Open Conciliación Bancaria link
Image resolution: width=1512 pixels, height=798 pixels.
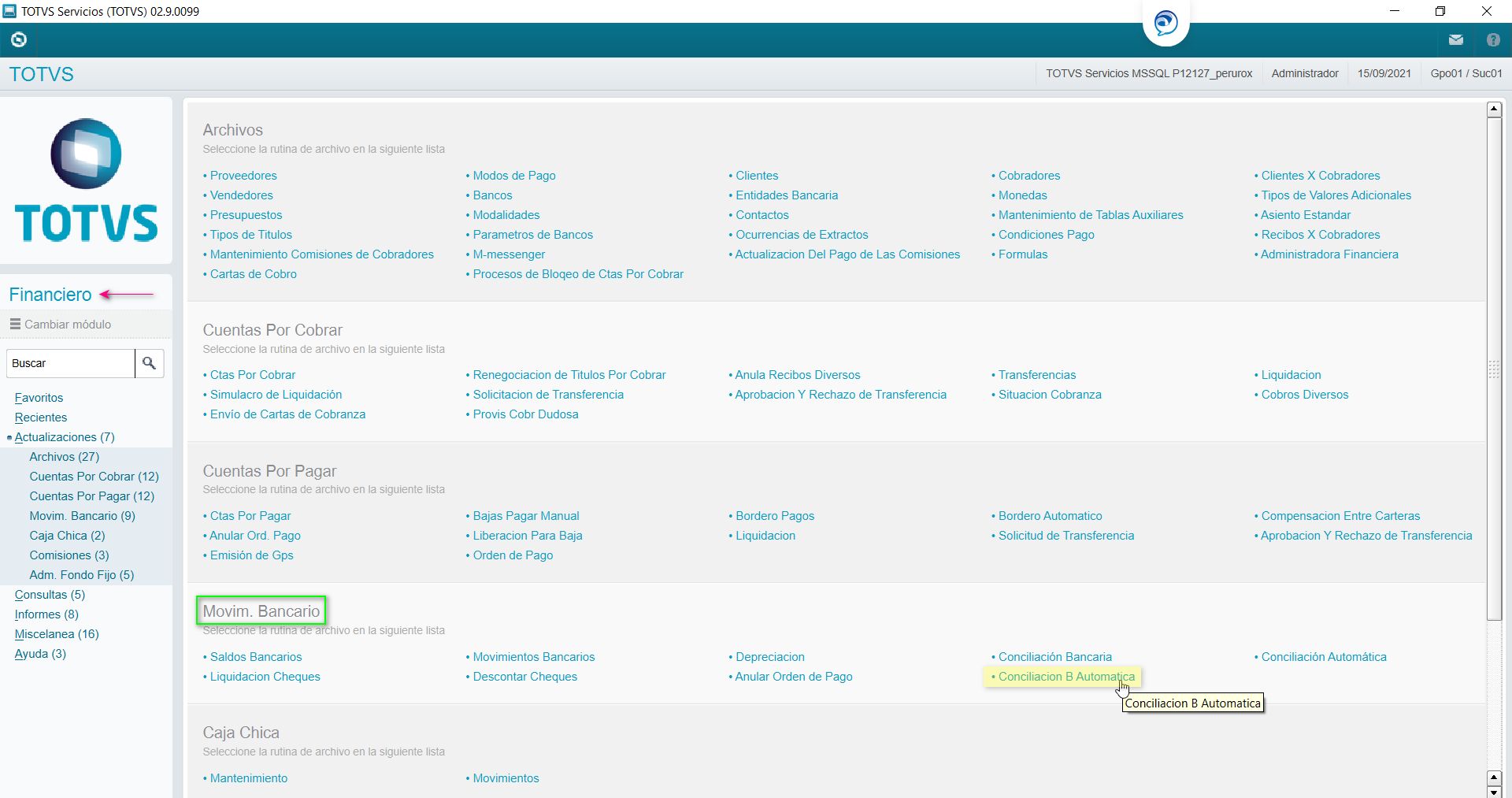tap(1055, 657)
